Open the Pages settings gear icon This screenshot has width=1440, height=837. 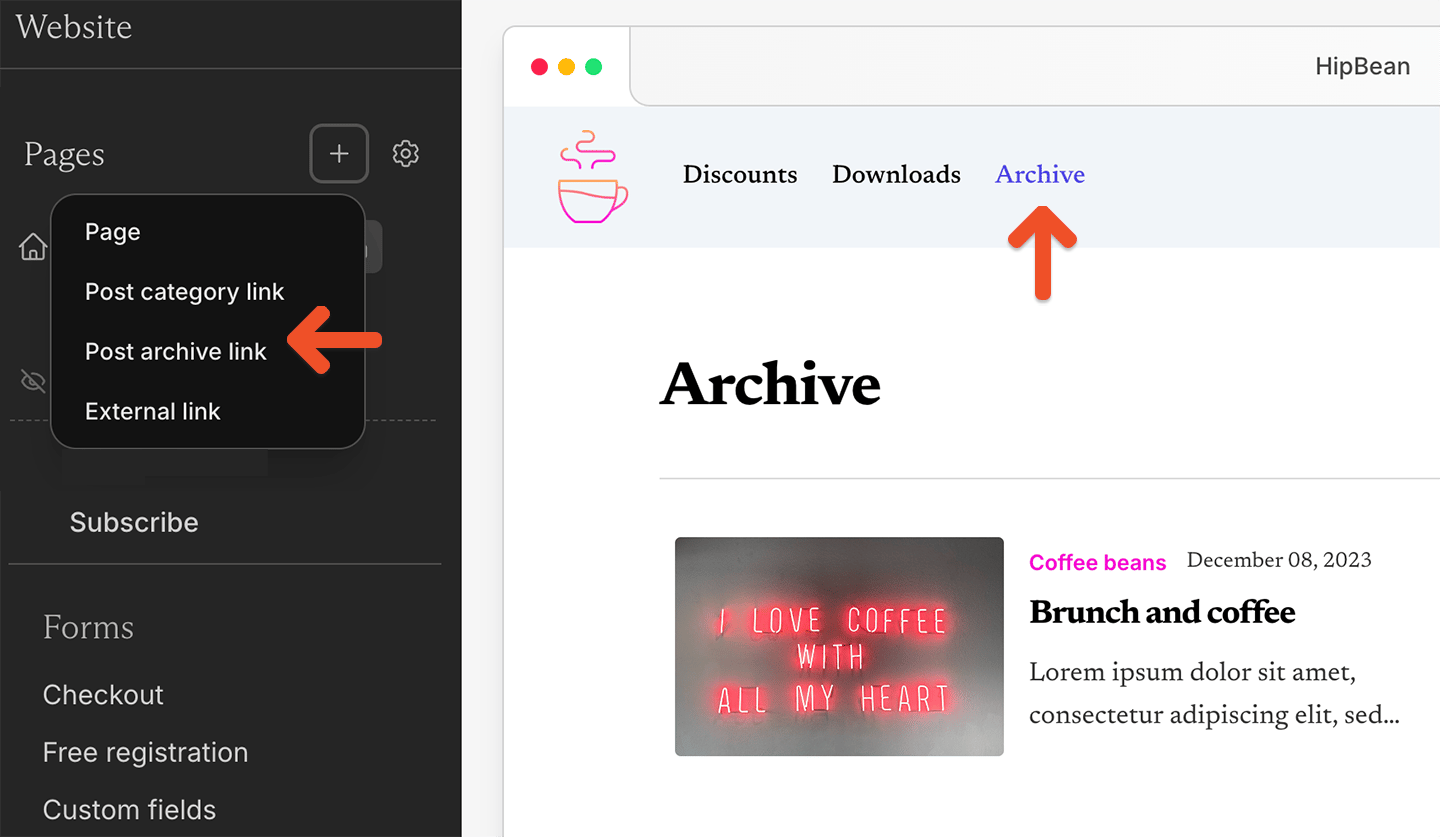(x=405, y=154)
